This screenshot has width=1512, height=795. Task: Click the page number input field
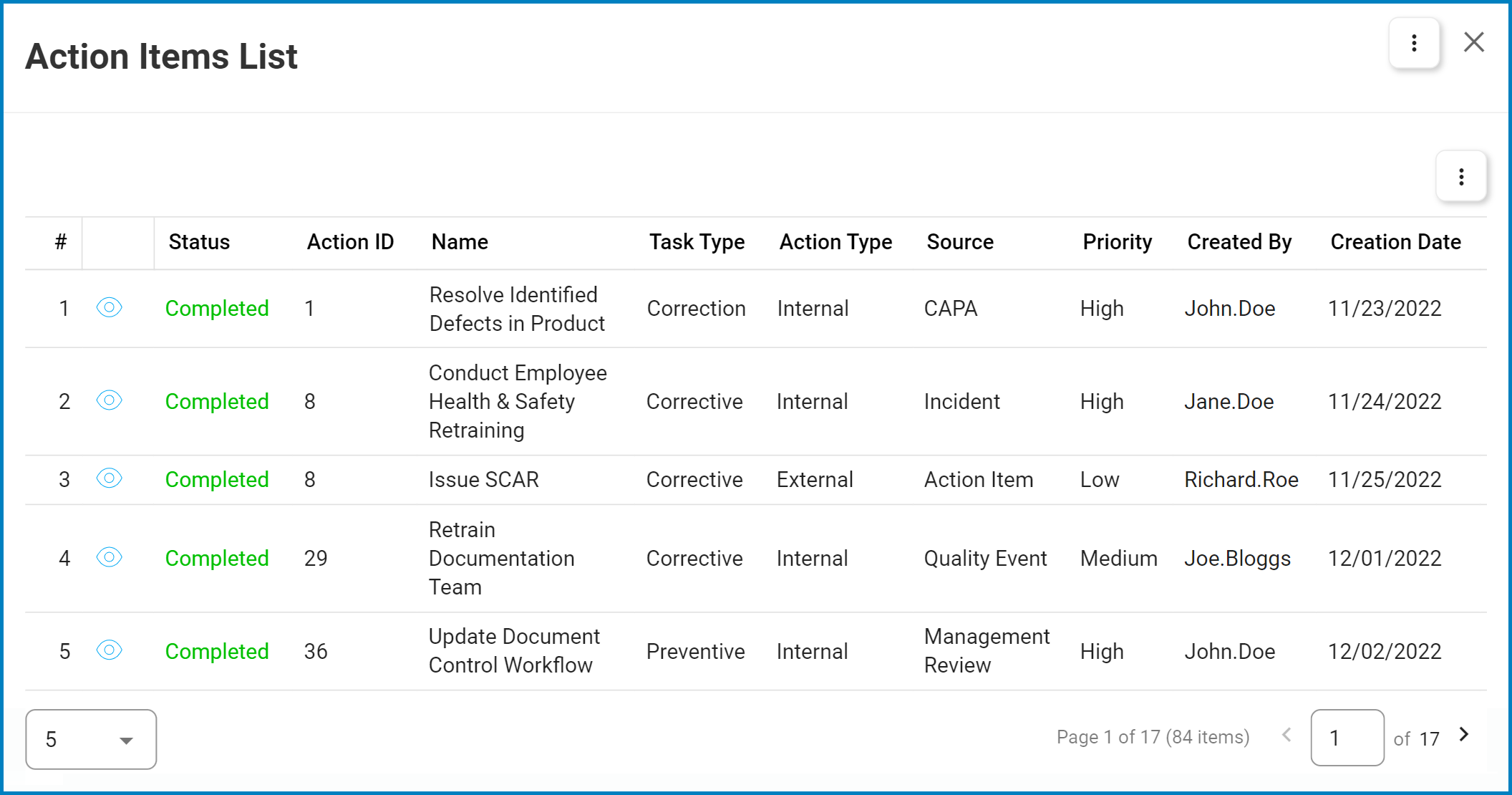[x=1347, y=738]
